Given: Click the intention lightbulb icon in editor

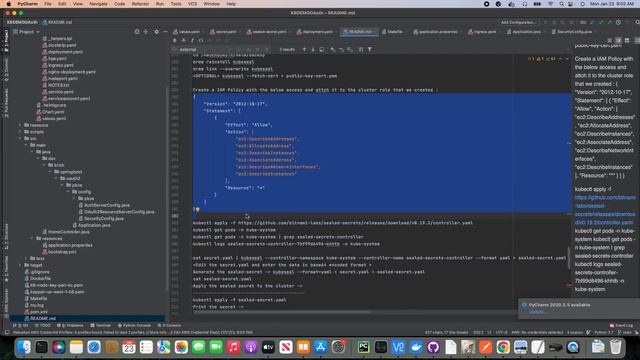Looking at the screenshot, I should 198,209.
